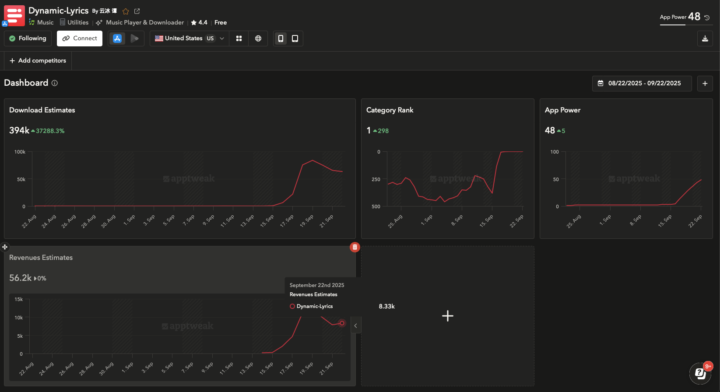Open the help chat bubble icon
The height and width of the screenshot is (392, 720).
[x=700, y=373]
